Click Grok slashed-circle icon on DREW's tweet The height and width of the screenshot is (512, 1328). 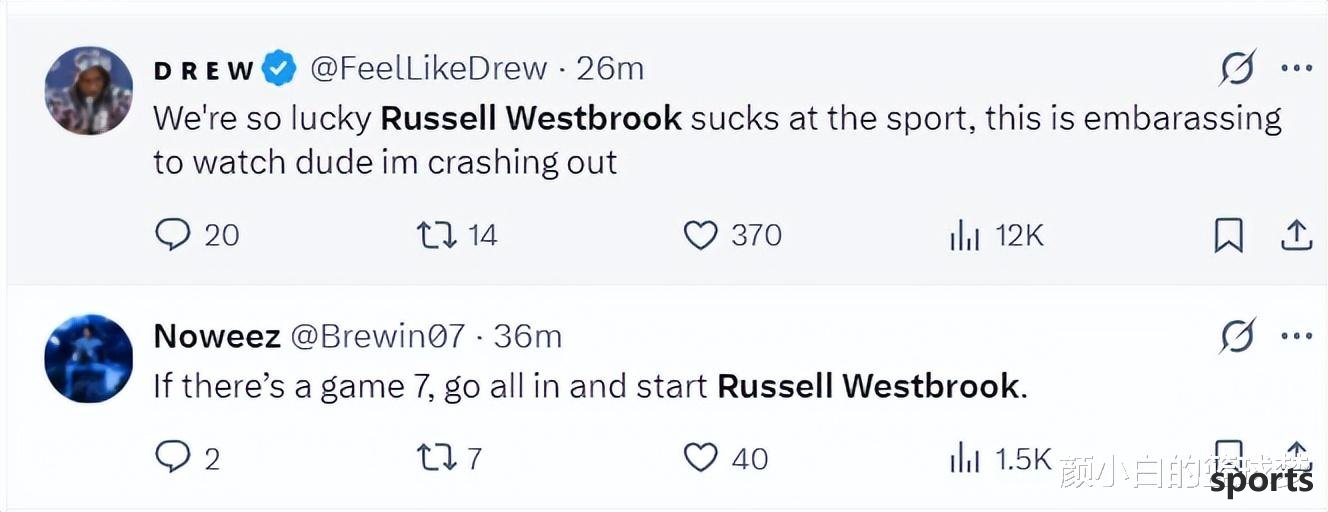tap(1237, 68)
